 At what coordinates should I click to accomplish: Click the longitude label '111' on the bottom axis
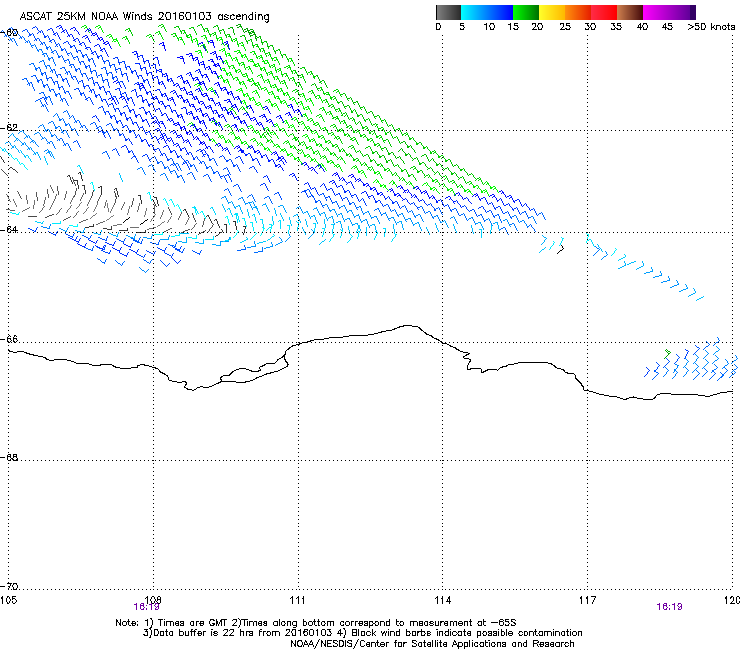pos(297,600)
